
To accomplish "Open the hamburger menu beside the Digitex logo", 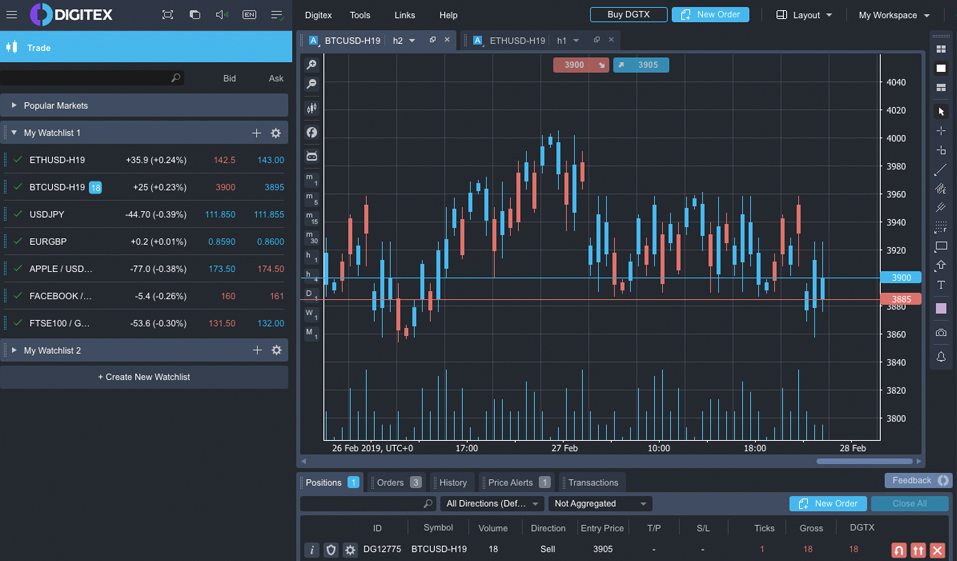I will [12, 15].
